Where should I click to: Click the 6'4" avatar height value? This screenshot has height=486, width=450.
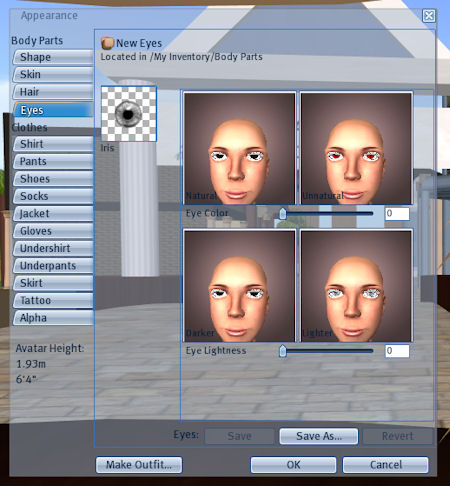tap(26, 379)
